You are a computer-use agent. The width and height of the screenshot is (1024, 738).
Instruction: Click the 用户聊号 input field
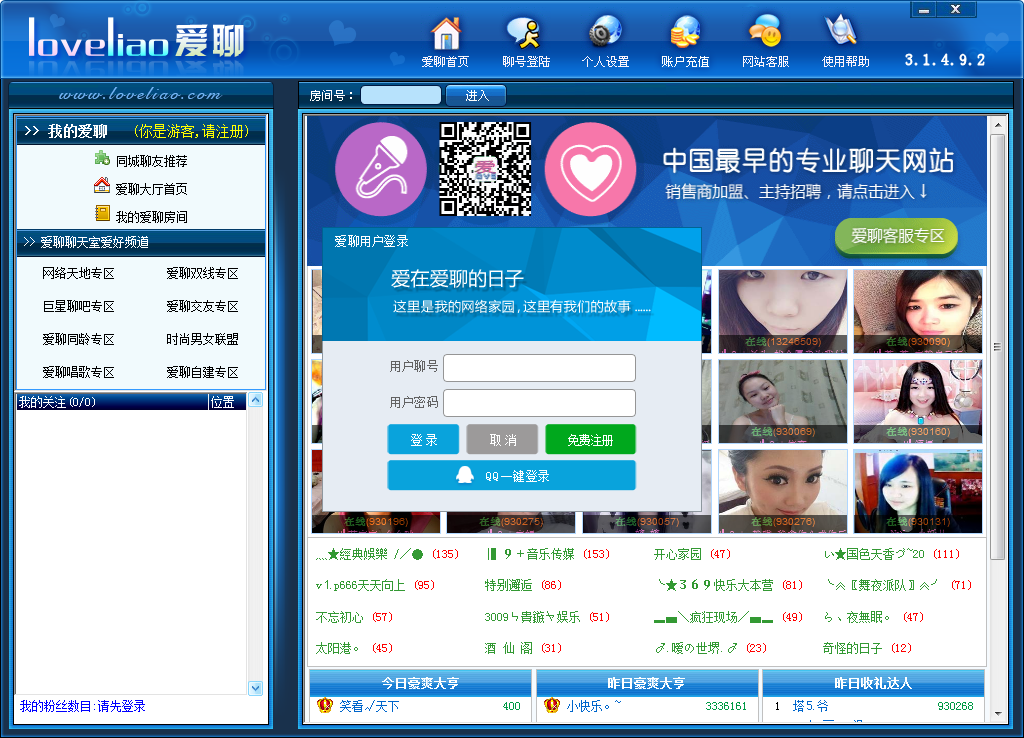click(539, 368)
